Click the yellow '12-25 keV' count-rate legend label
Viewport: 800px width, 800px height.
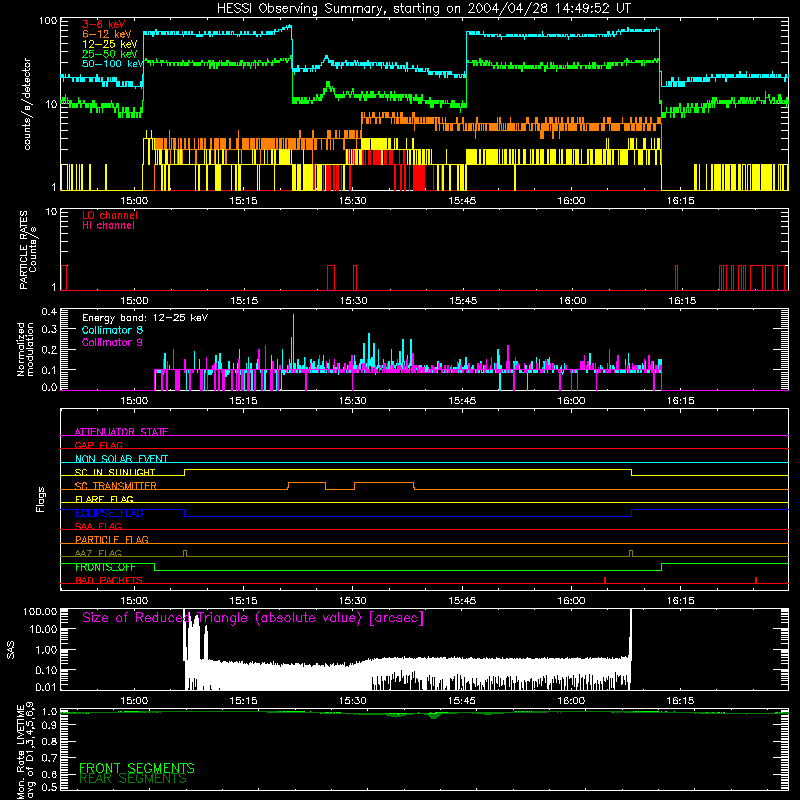[x=109, y=44]
